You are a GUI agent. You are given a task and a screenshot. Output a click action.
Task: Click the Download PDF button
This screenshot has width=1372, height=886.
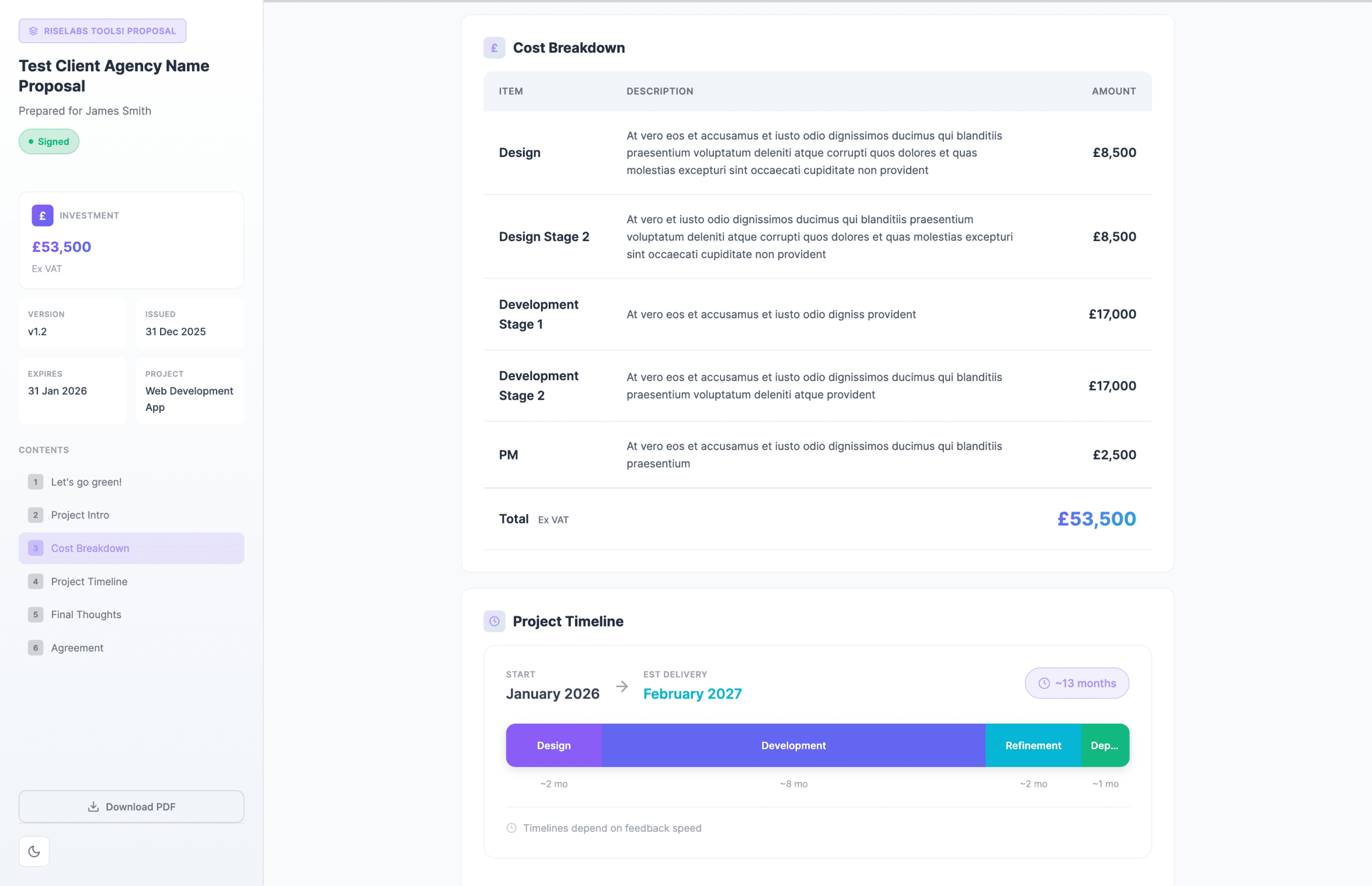(131, 807)
